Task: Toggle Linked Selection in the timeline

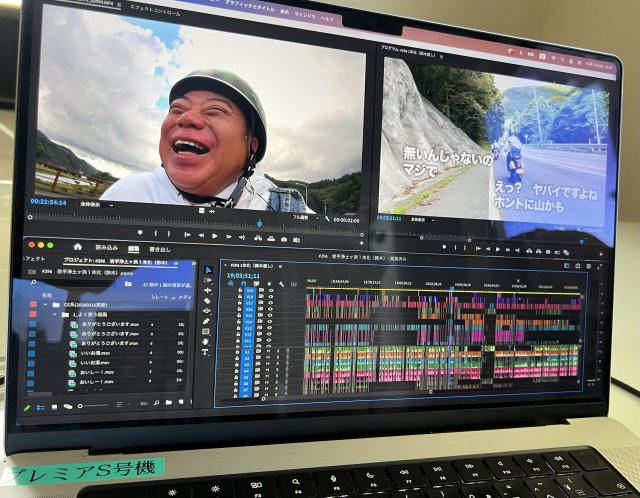Action: click(x=256, y=283)
